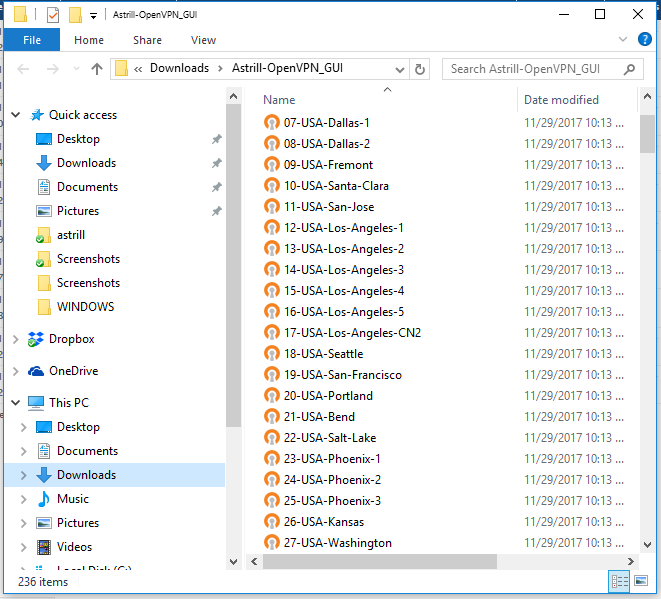Select Downloads under This PC
Viewport: 661px width, 599px height.
pyautogui.click(x=86, y=475)
